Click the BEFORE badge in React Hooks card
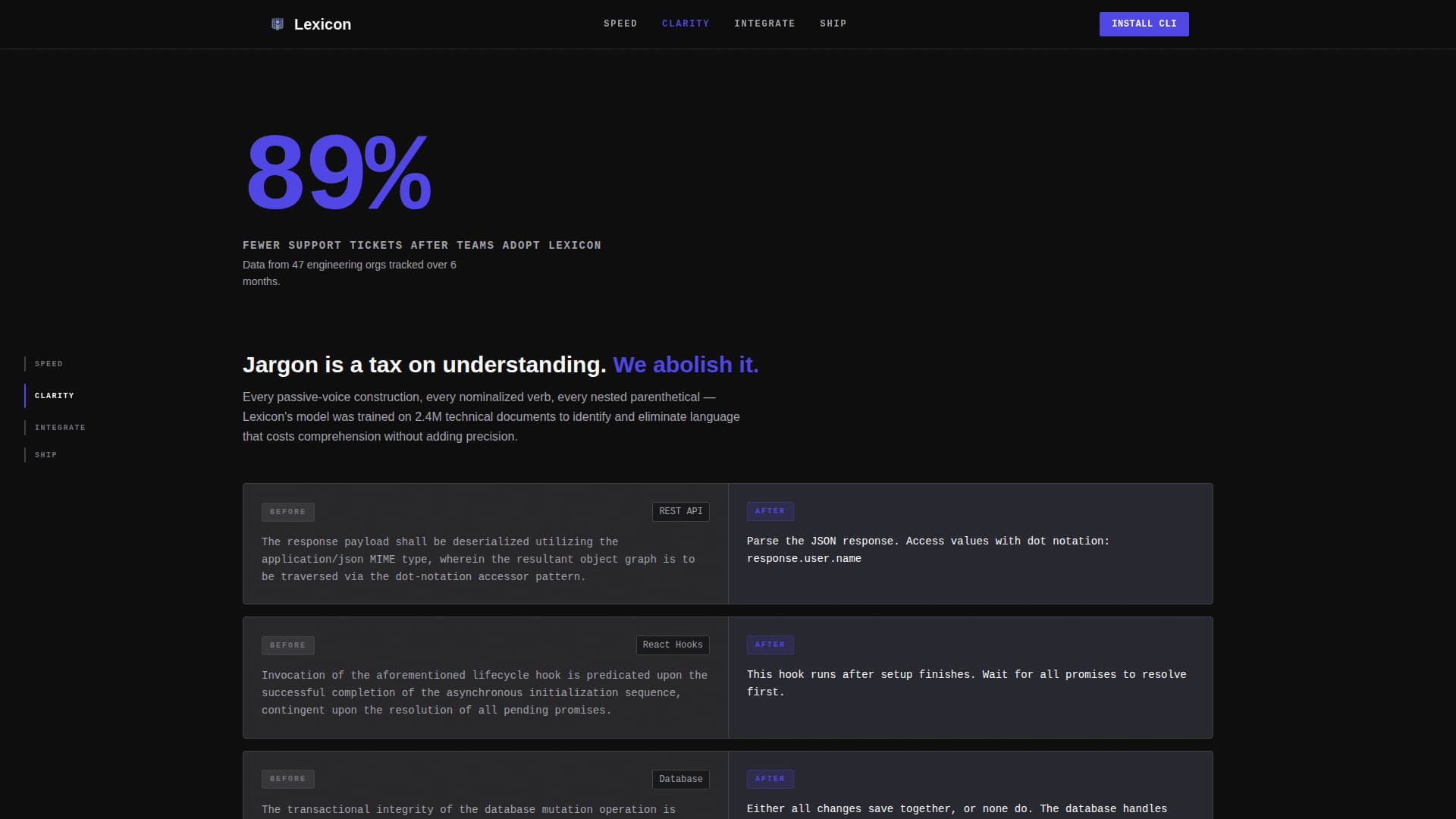Image resolution: width=1456 pixels, height=819 pixels. pyautogui.click(x=288, y=645)
